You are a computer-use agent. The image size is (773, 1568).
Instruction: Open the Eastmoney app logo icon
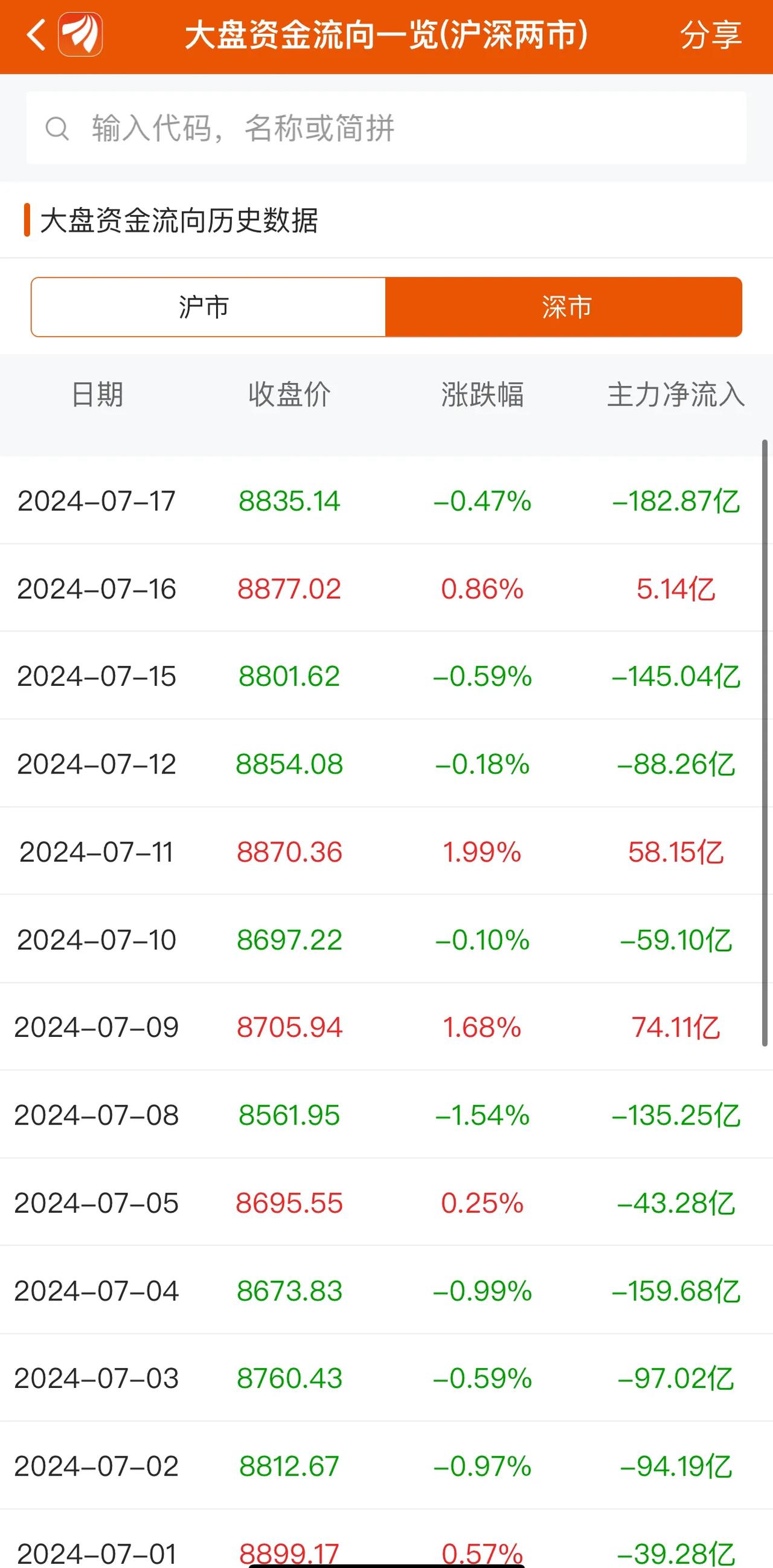click(80, 34)
